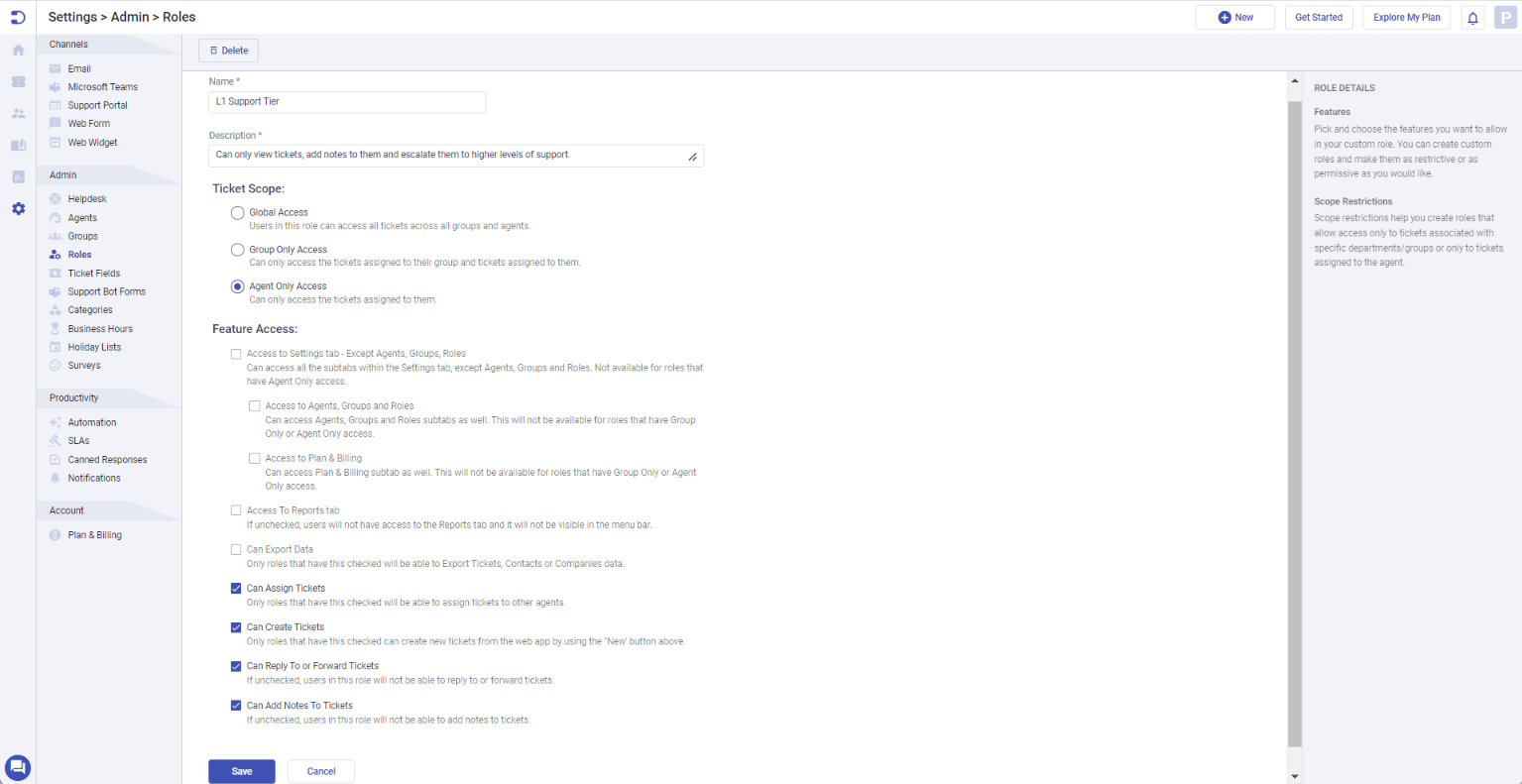The width and height of the screenshot is (1522, 784).
Task: Grab the Description field resize handle
Action: pyautogui.click(x=692, y=157)
